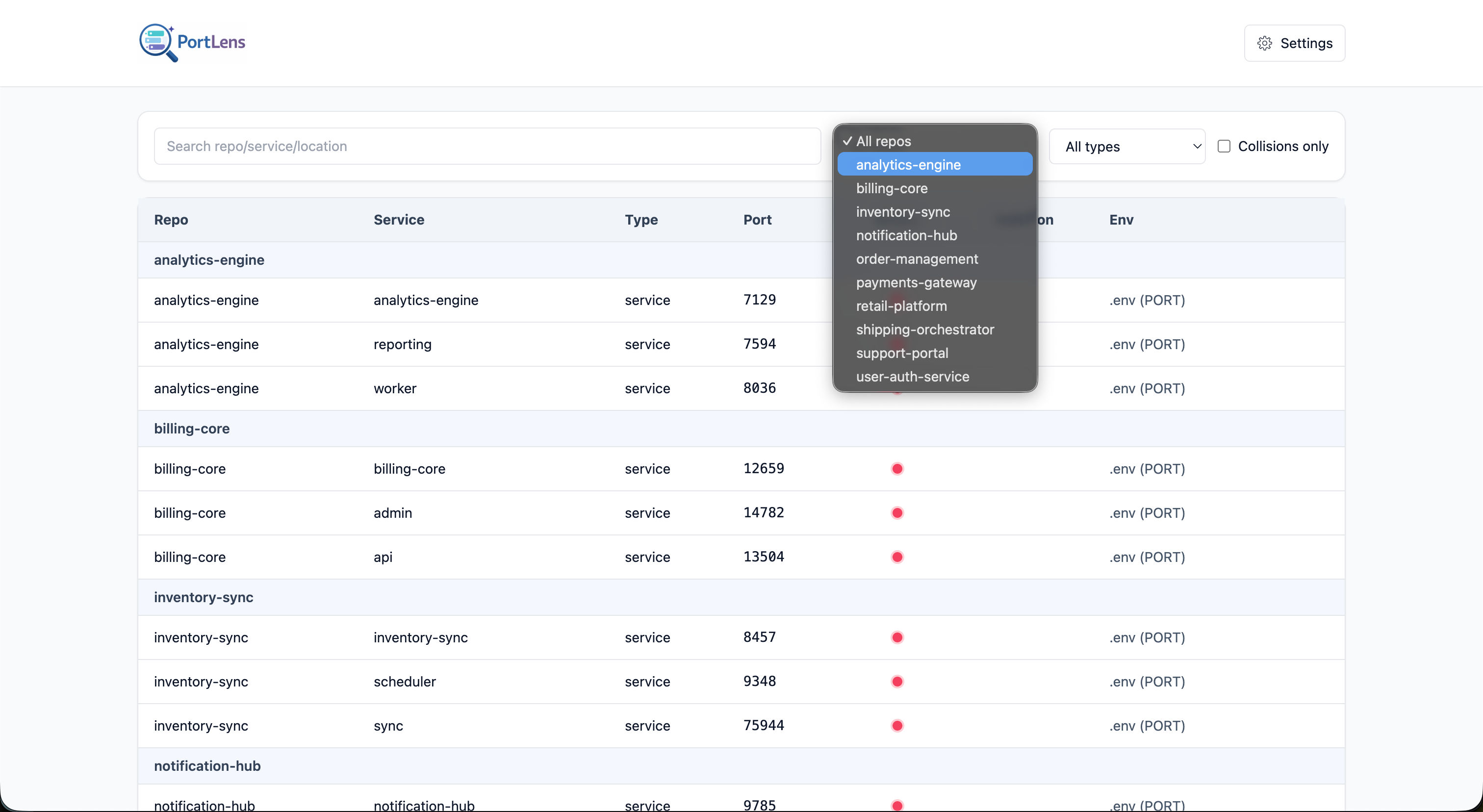
Task: Select the retail-platform repo option
Action: (901, 305)
